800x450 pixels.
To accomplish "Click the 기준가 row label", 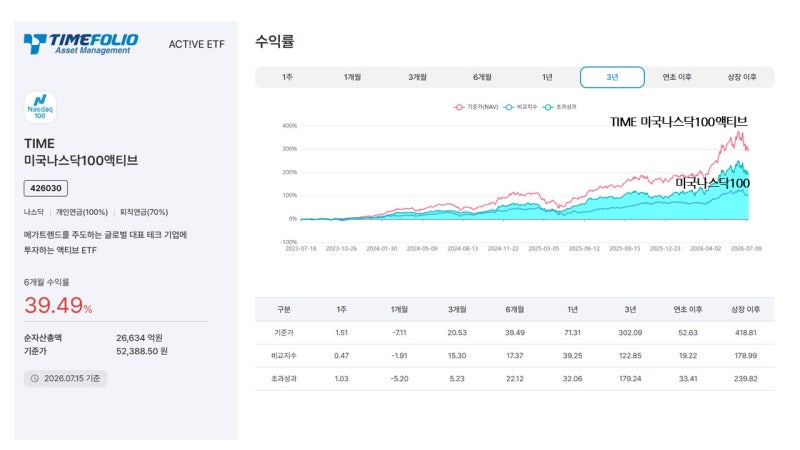I will pos(284,333).
